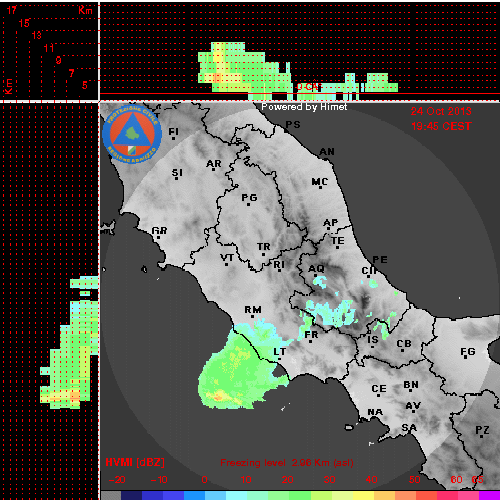Click the 17 Km altitude label

point(12,10)
